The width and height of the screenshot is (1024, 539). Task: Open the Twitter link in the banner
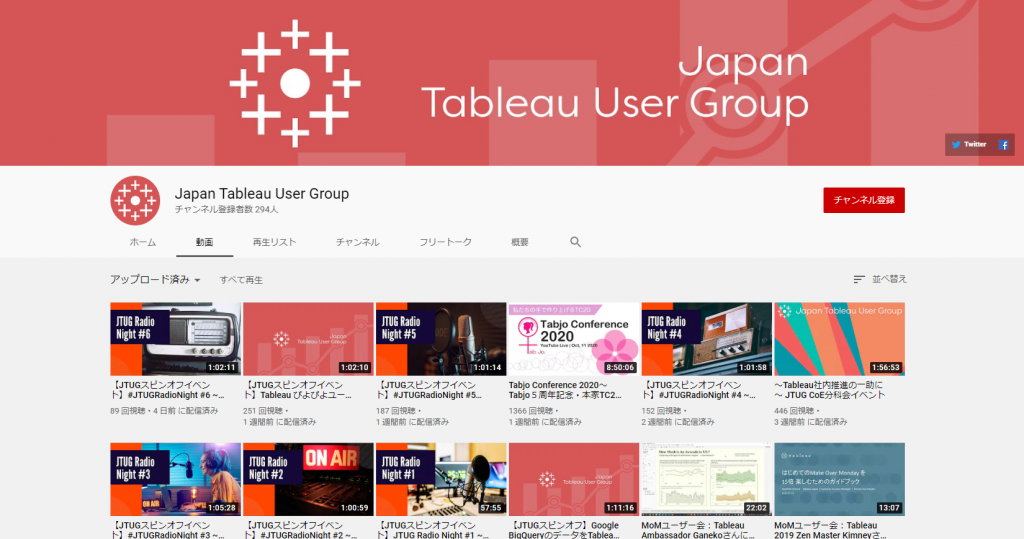(969, 144)
